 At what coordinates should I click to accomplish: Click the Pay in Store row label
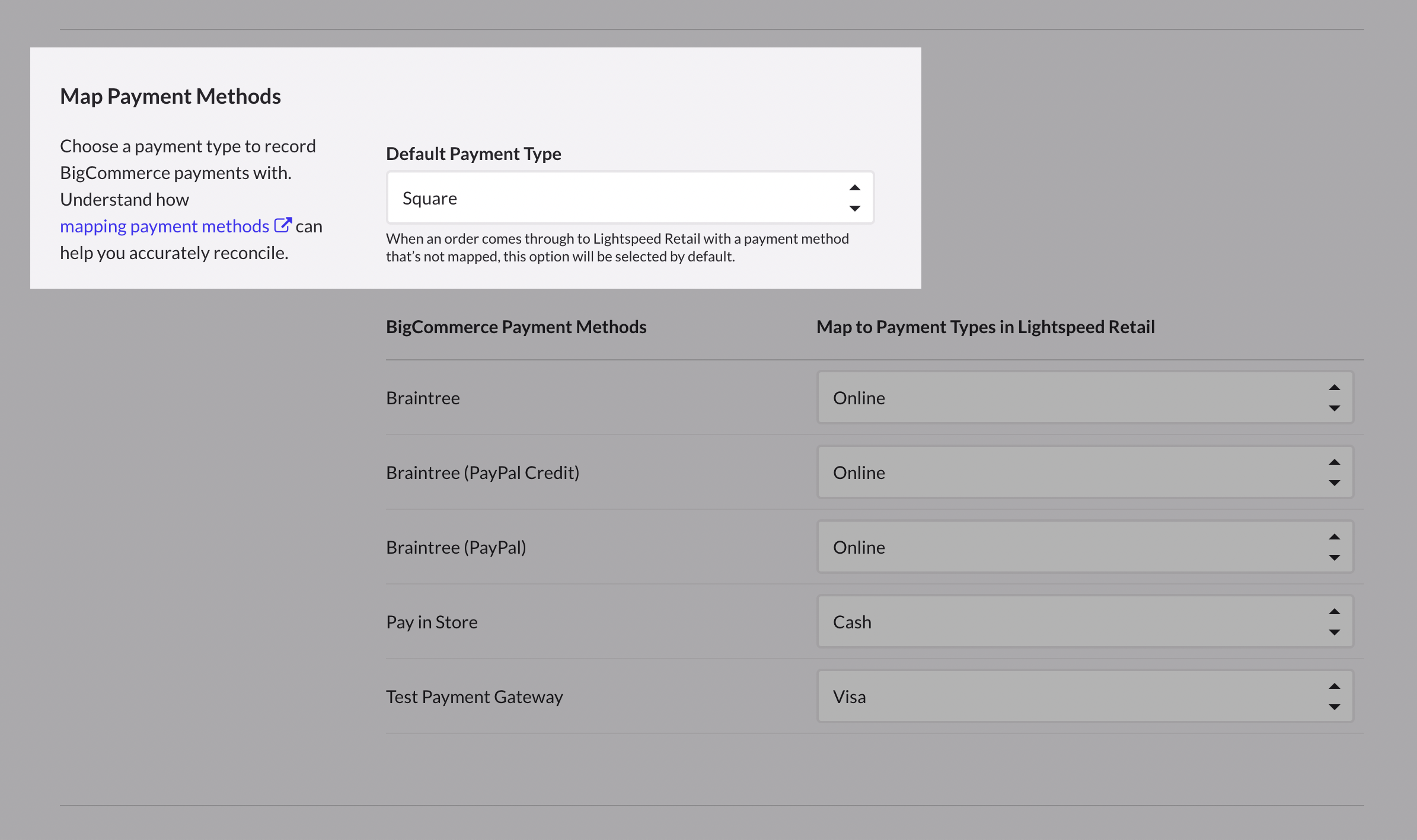(432, 622)
